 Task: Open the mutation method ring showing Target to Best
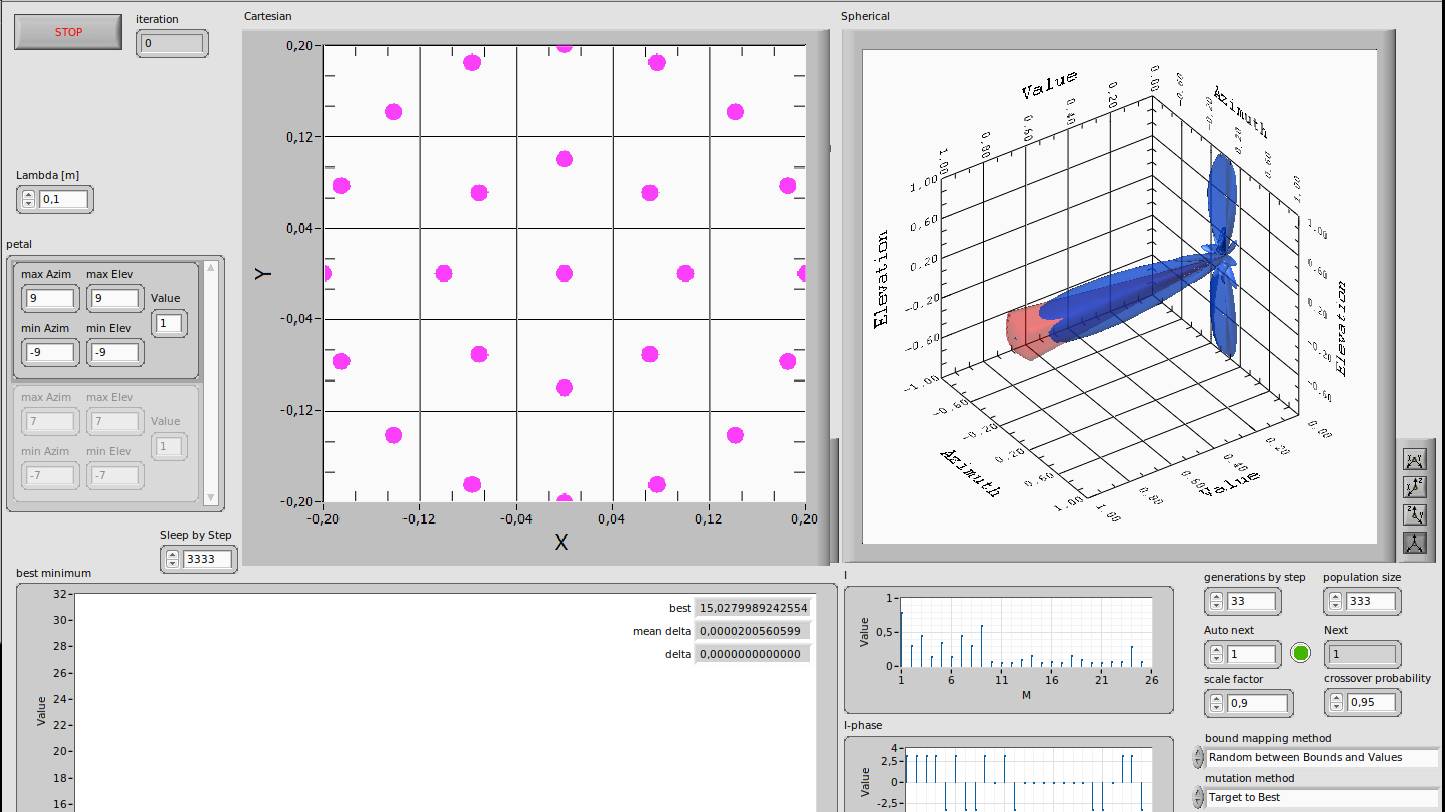click(x=1322, y=797)
